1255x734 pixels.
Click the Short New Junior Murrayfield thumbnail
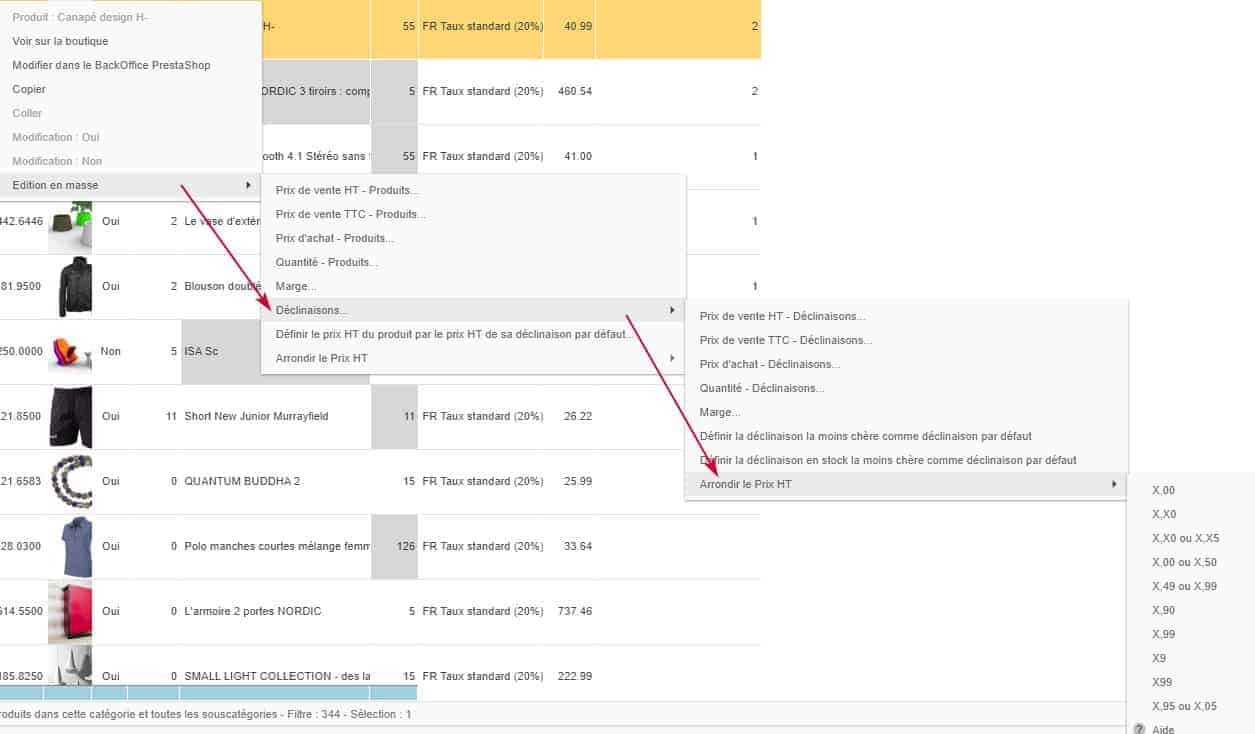tap(70, 416)
